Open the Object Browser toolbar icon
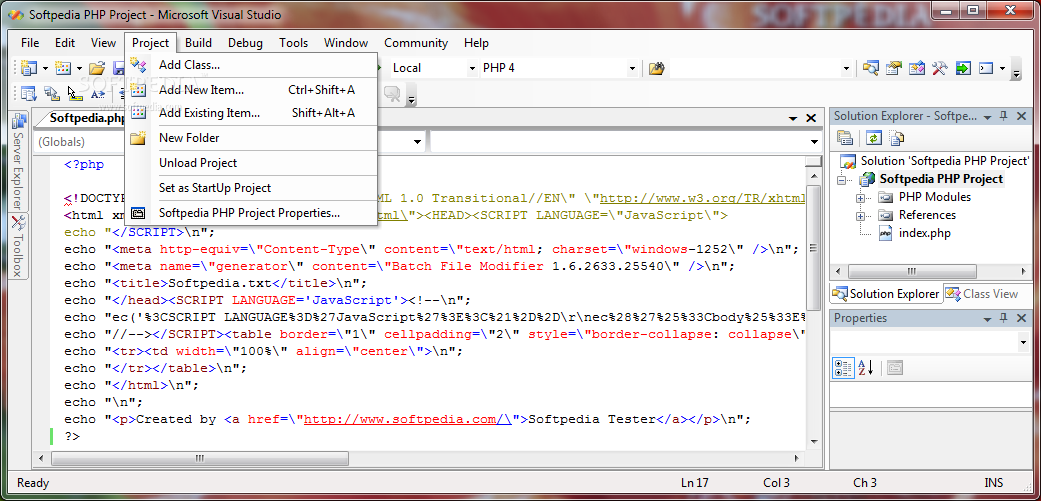The image size is (1041, 501). tap(917, 68)
